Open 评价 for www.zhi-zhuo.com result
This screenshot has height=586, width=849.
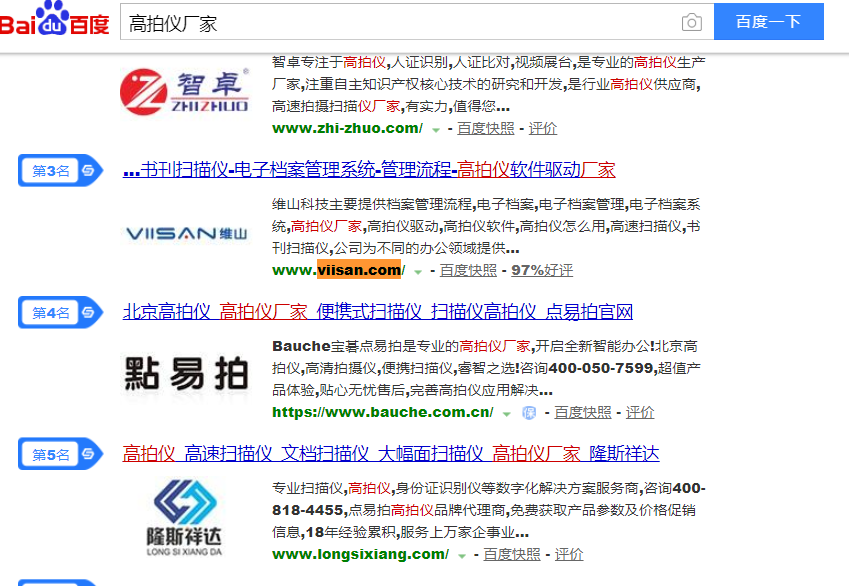point(543,128)
